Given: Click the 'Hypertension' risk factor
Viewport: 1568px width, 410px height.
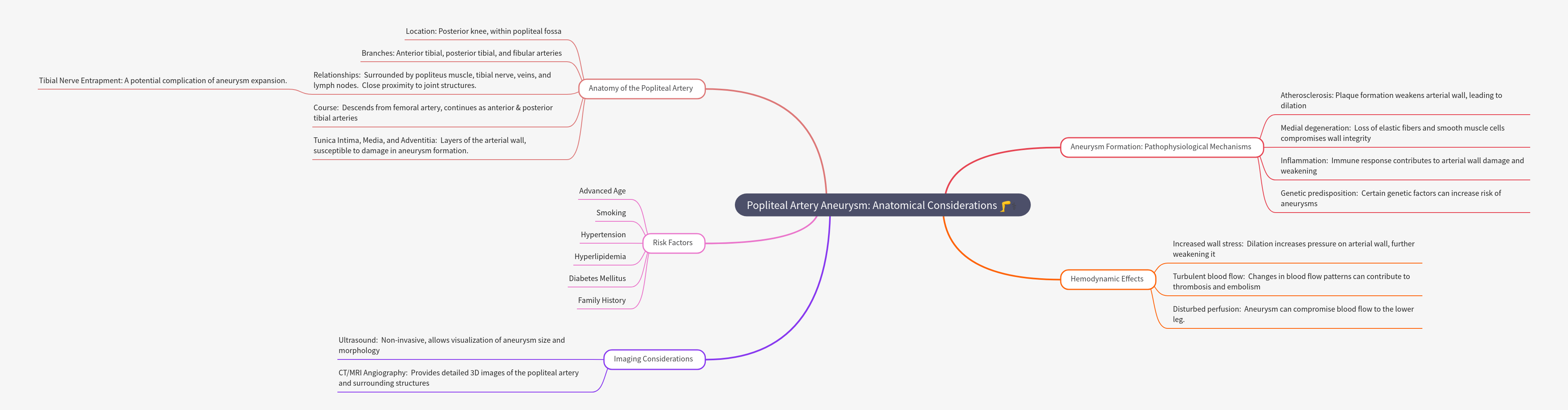Looking at the screenshot, I should (x=603, y=234).
